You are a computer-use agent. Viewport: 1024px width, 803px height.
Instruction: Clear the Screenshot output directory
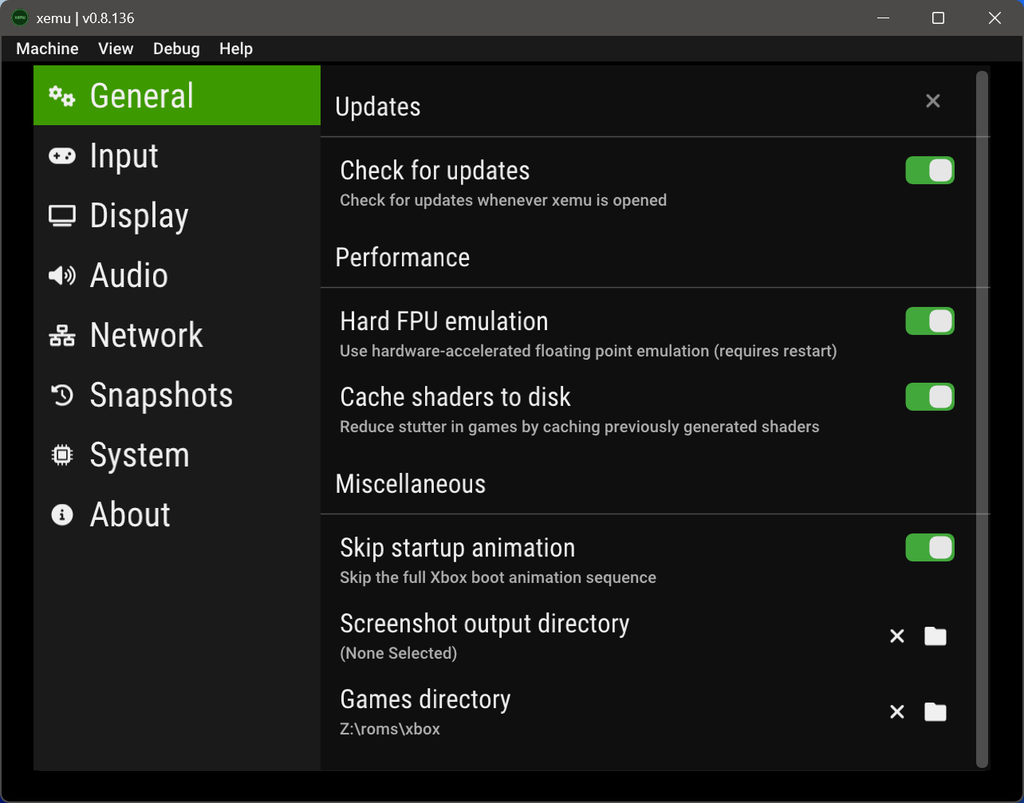(897, 636)
